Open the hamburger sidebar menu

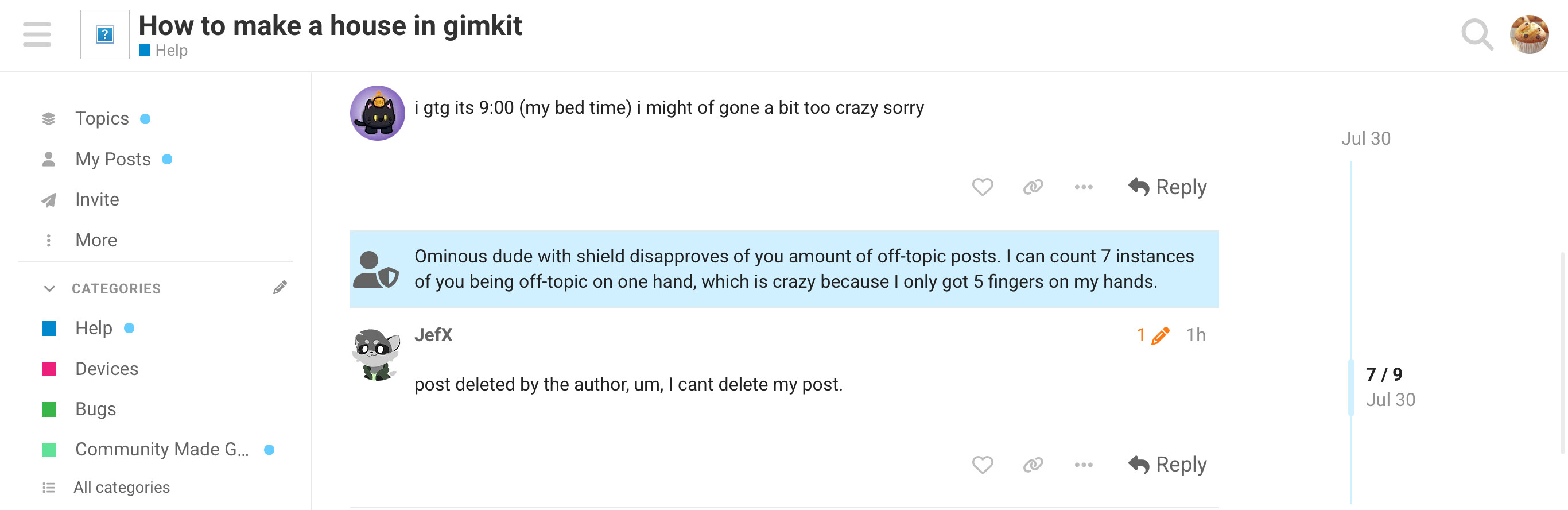click(x=37, y=34)
